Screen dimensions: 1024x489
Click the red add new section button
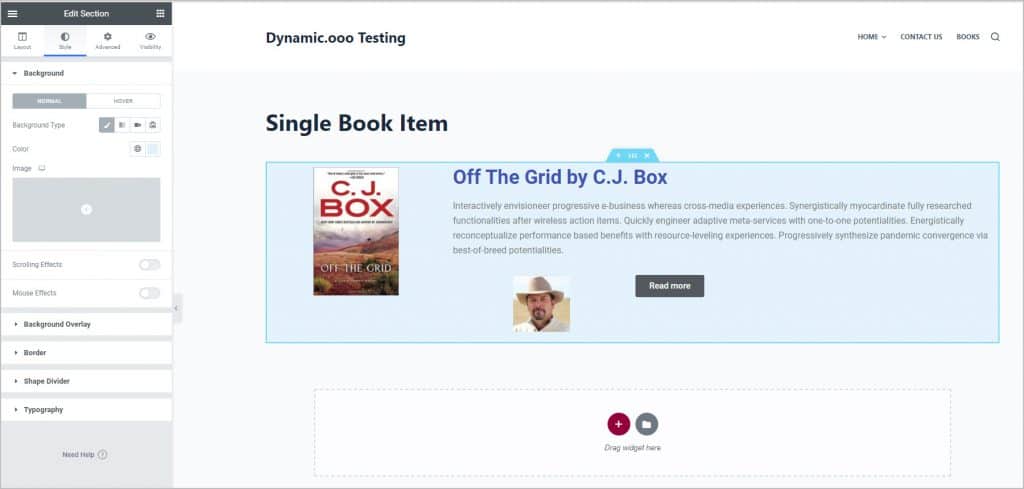(x=618, y=424)
